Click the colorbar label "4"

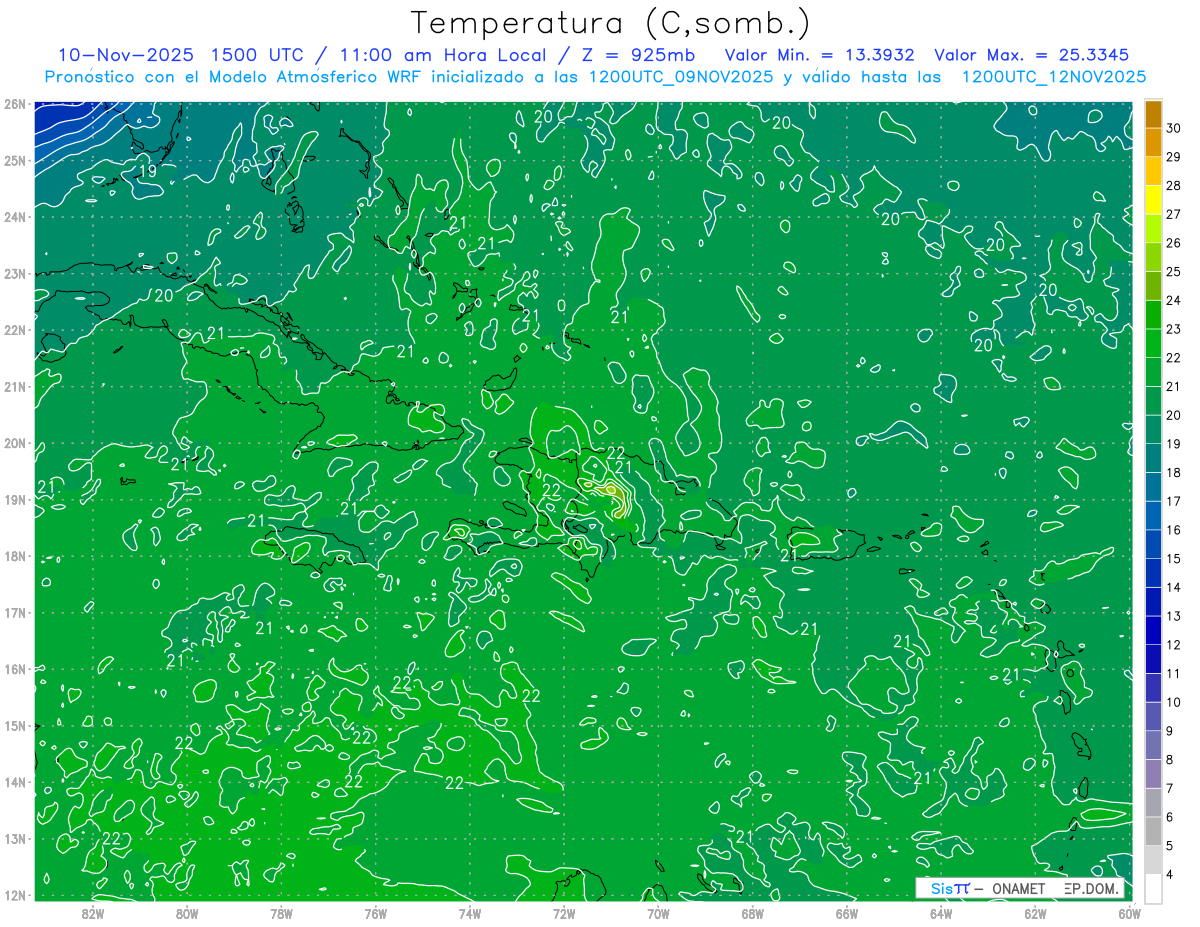[1170, 875]
